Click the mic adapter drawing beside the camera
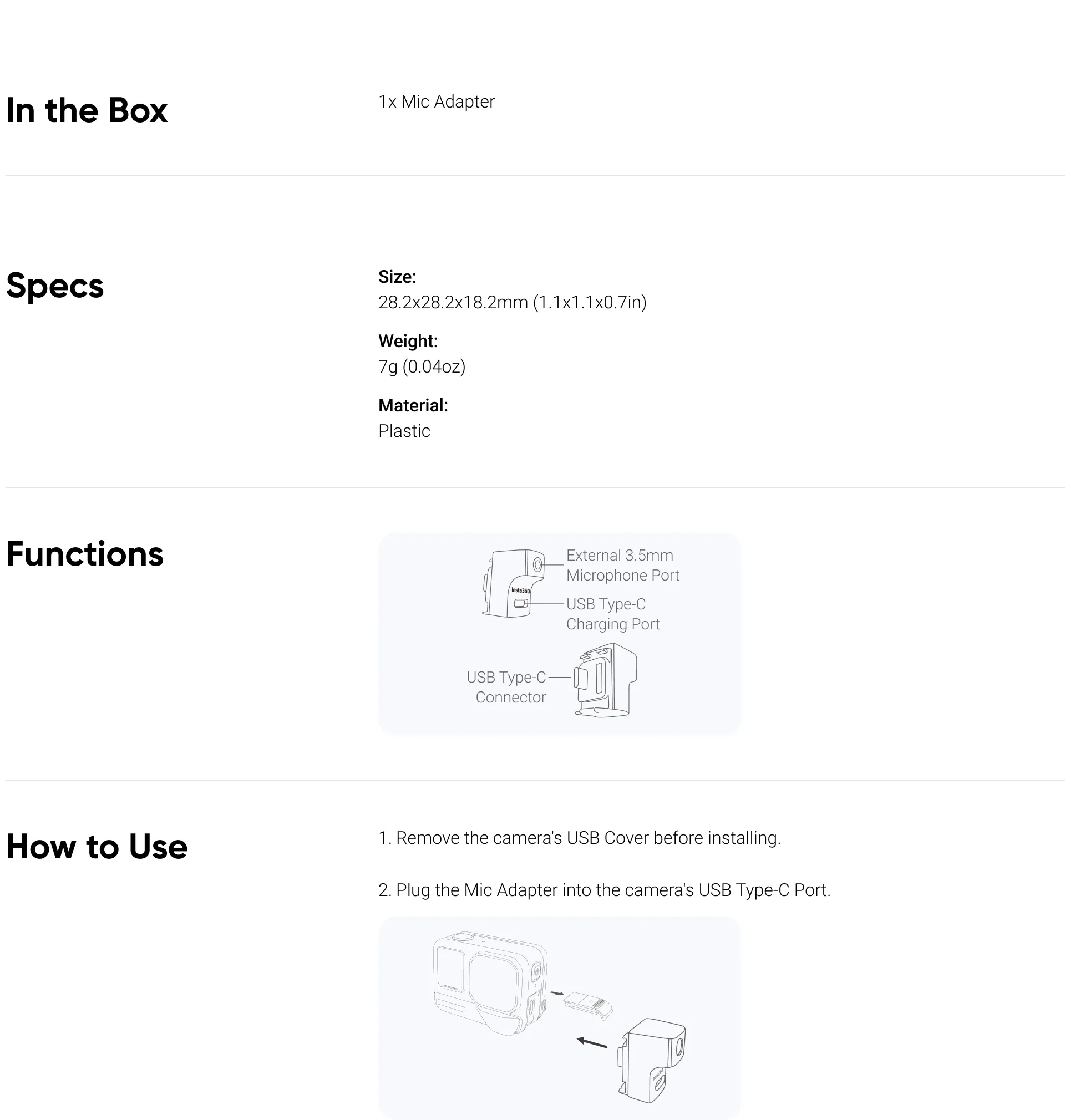The width and height of the screenshot is (1065, 1120). 652,1060
